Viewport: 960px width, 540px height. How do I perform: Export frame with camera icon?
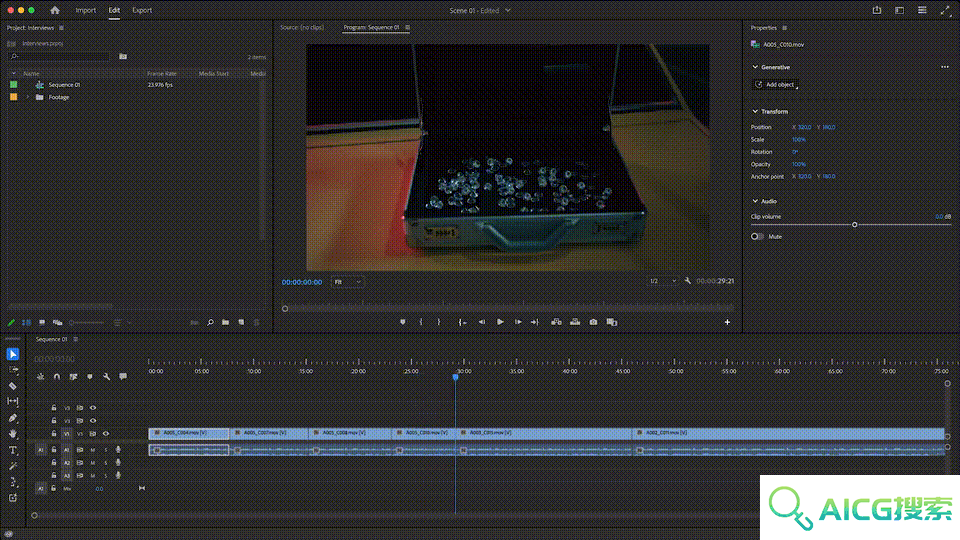(593, 322)
